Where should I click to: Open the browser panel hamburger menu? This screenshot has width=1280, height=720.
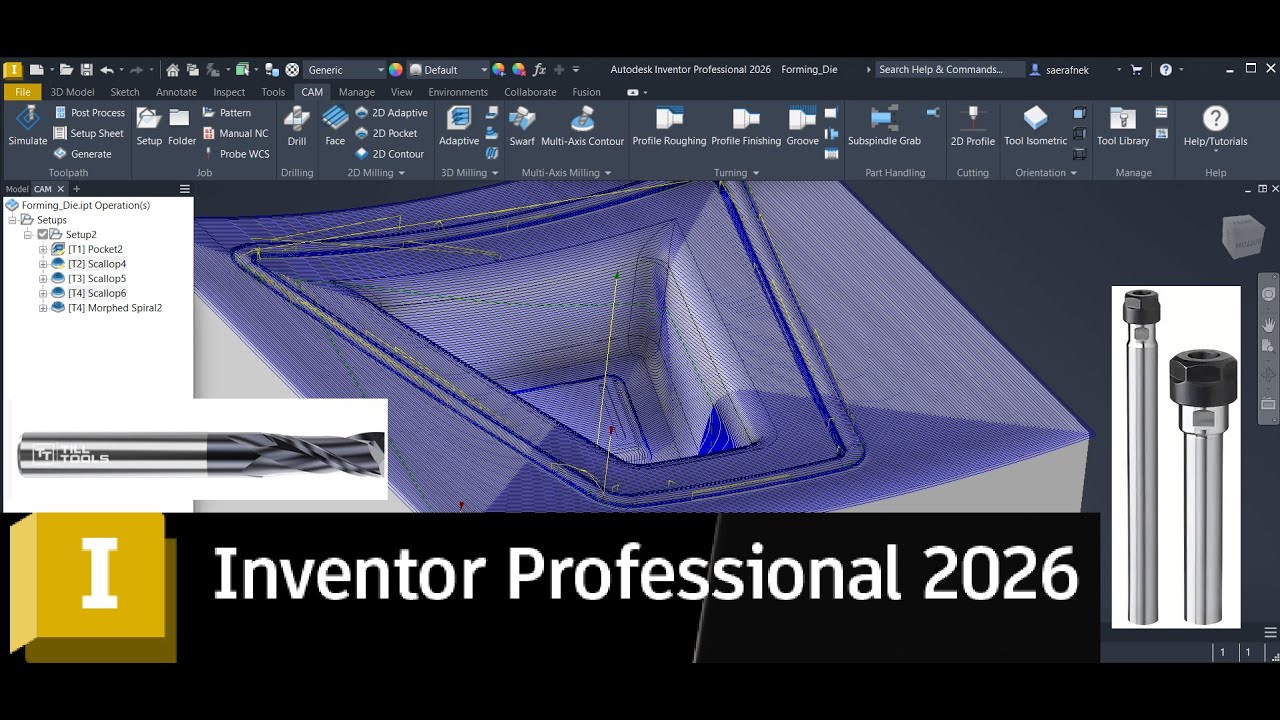pos(184,189)
